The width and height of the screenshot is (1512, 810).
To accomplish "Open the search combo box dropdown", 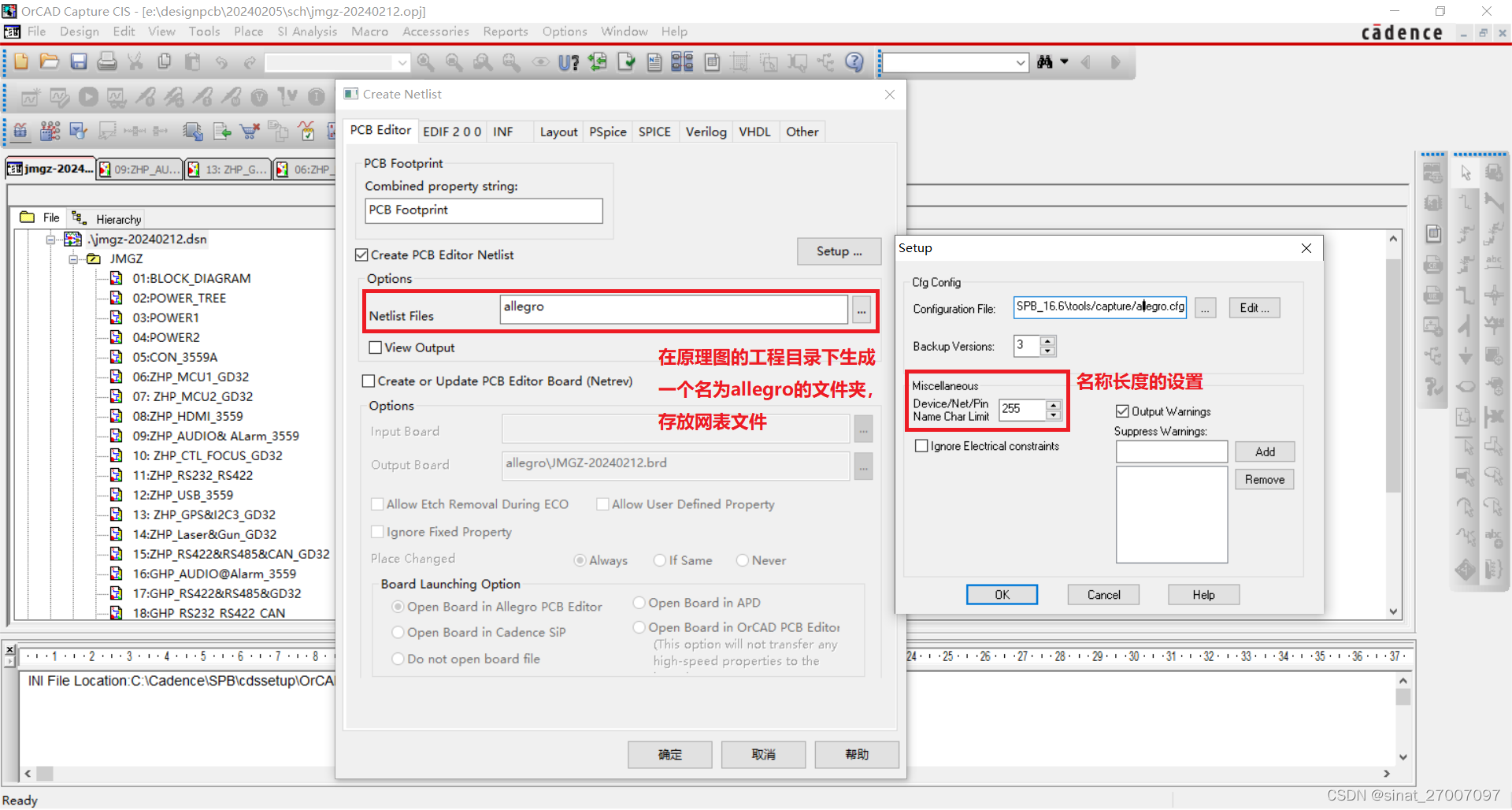I will [x=1020, y=62].
